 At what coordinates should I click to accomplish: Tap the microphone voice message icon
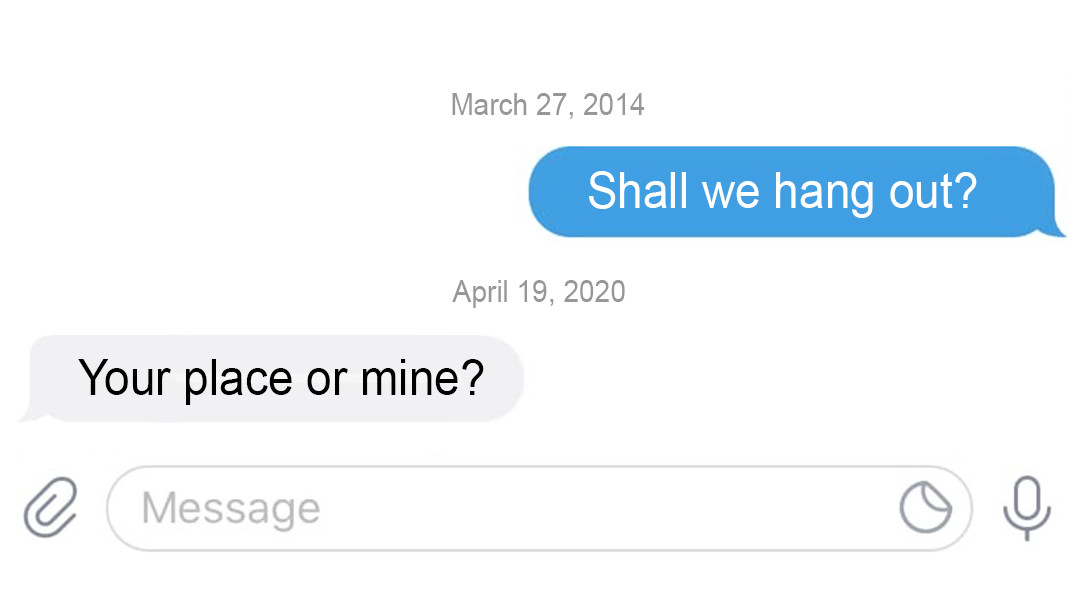1026,508
